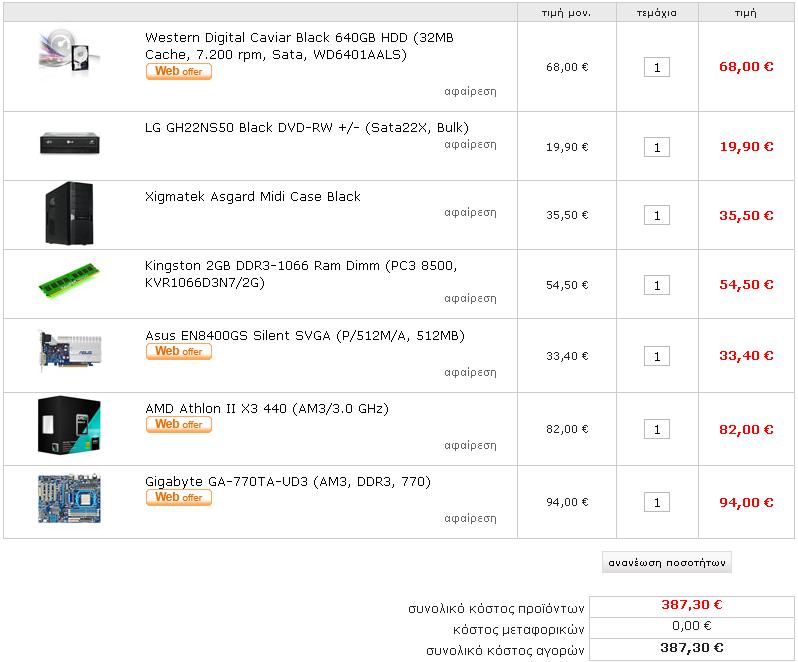Viewport: 798px width, 662px height.
Task: Click the LG DVD-RW drive product image
Action: (70, 142)
